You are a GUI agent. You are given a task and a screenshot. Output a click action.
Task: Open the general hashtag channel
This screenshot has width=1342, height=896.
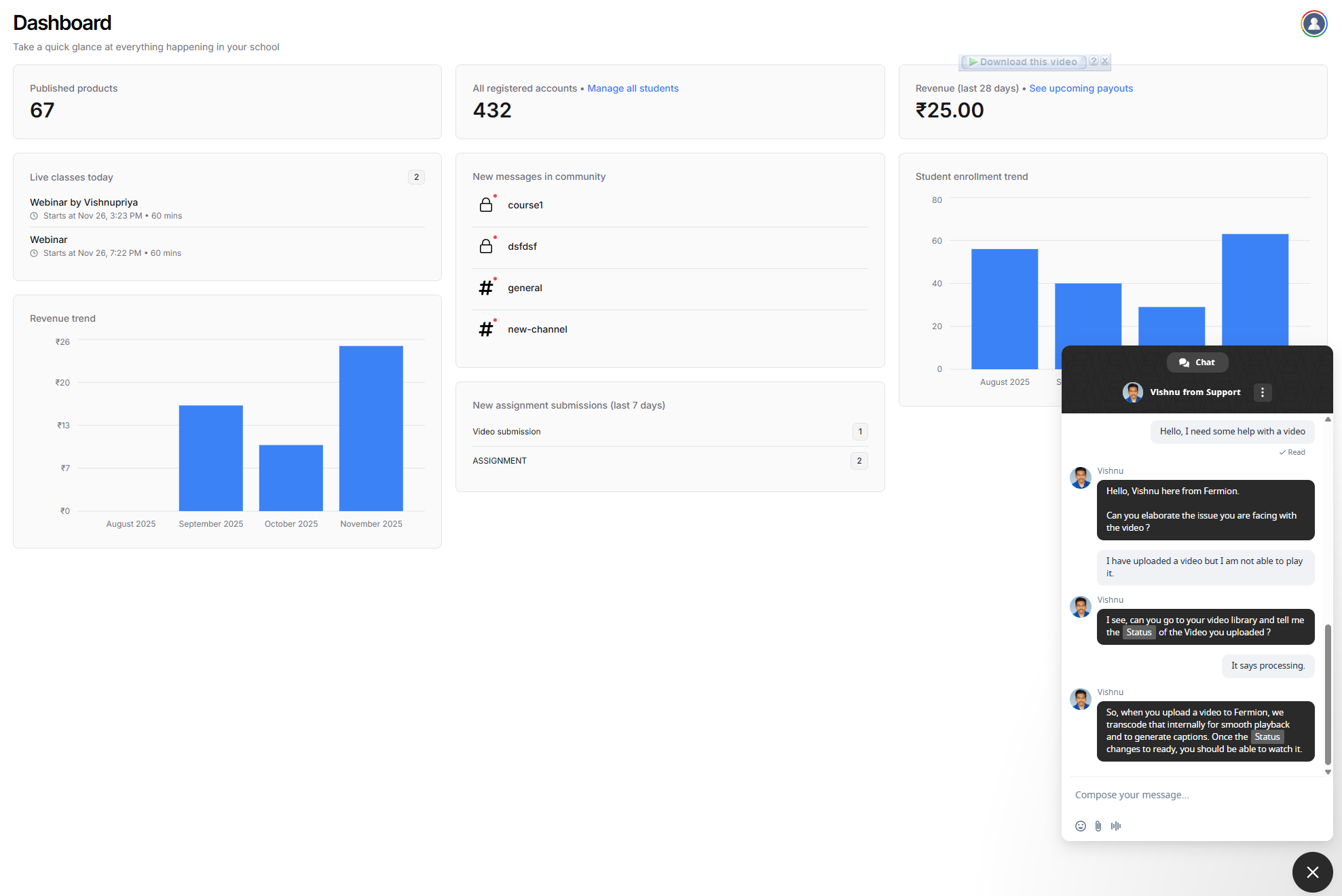click(525, 288)
